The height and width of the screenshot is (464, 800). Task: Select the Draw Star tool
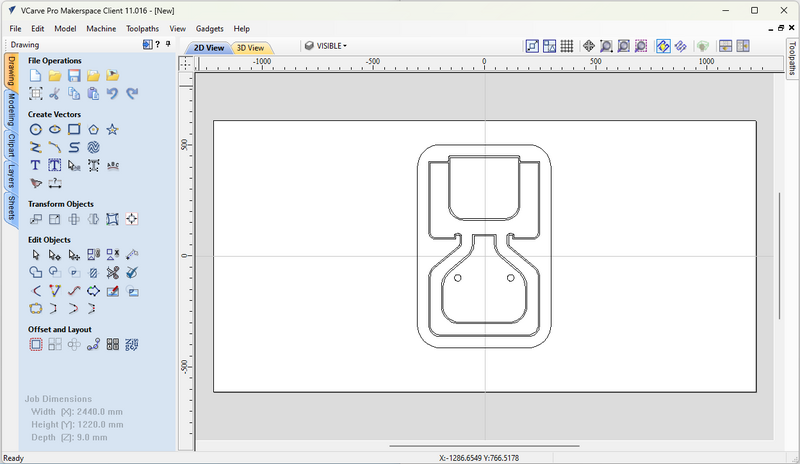tap(112, 129)
